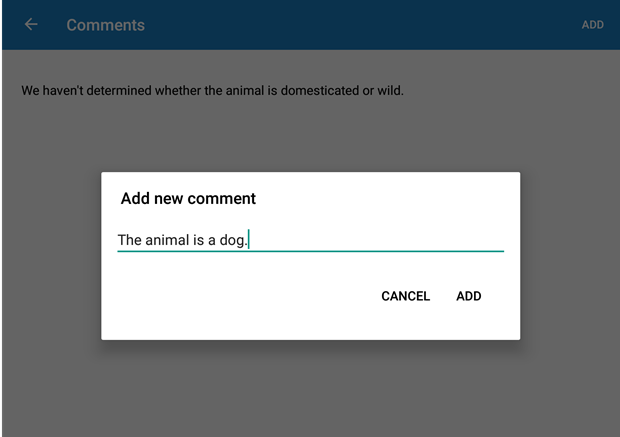This screenshot has height=437, width=620.
Task: Click the word "dog" in the input
Action: 232,240
